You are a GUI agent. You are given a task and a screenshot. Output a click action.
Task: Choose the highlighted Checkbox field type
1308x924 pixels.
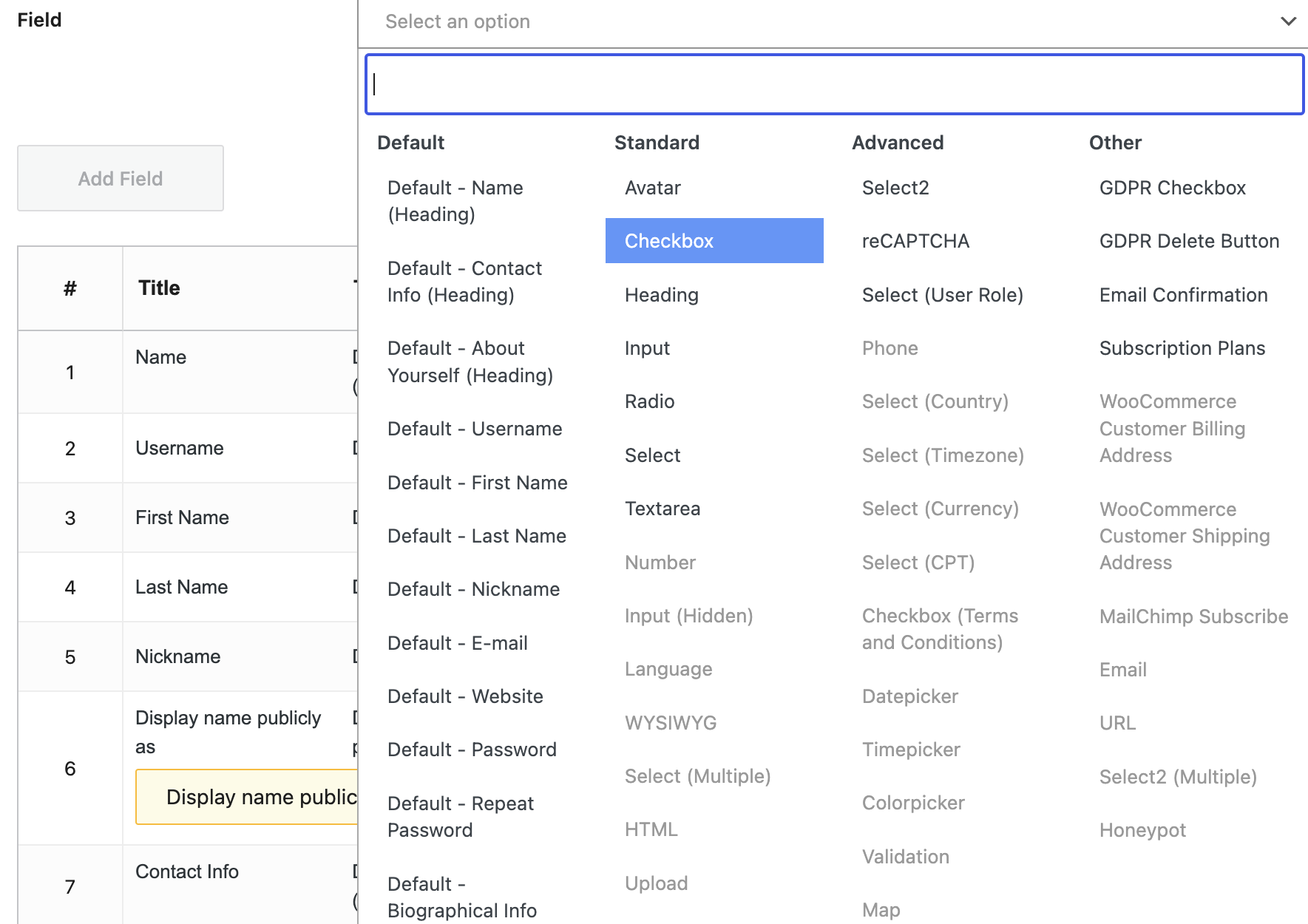pyautogui.click(x=714, y=241)
